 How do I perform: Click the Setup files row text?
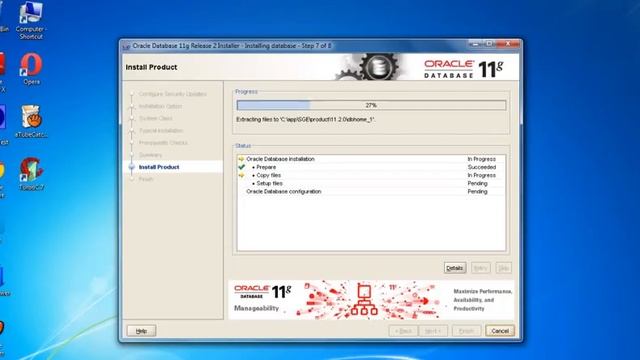[x=269, y=183]
